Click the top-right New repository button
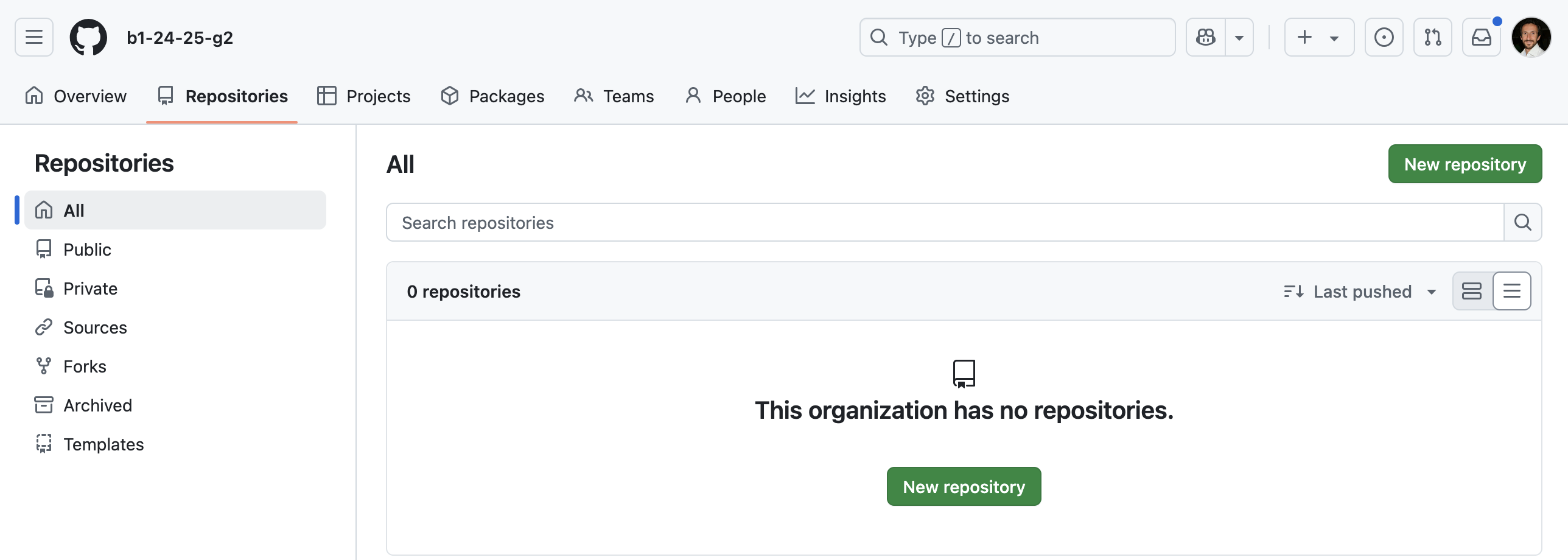This screenshot has height=560, width=1568. pos(1465,164)
